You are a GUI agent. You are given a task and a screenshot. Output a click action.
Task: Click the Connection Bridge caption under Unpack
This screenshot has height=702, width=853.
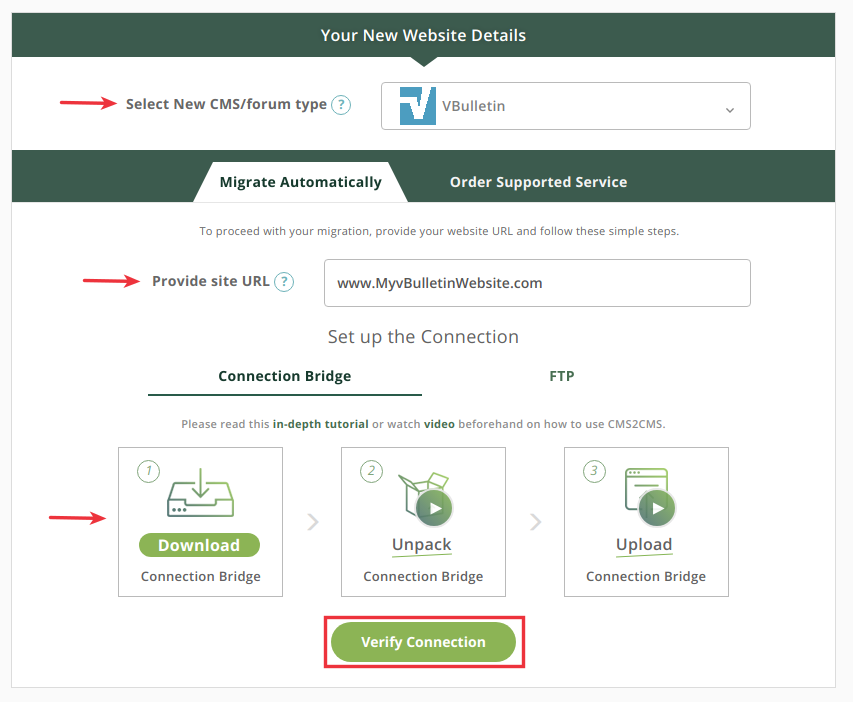423,576
